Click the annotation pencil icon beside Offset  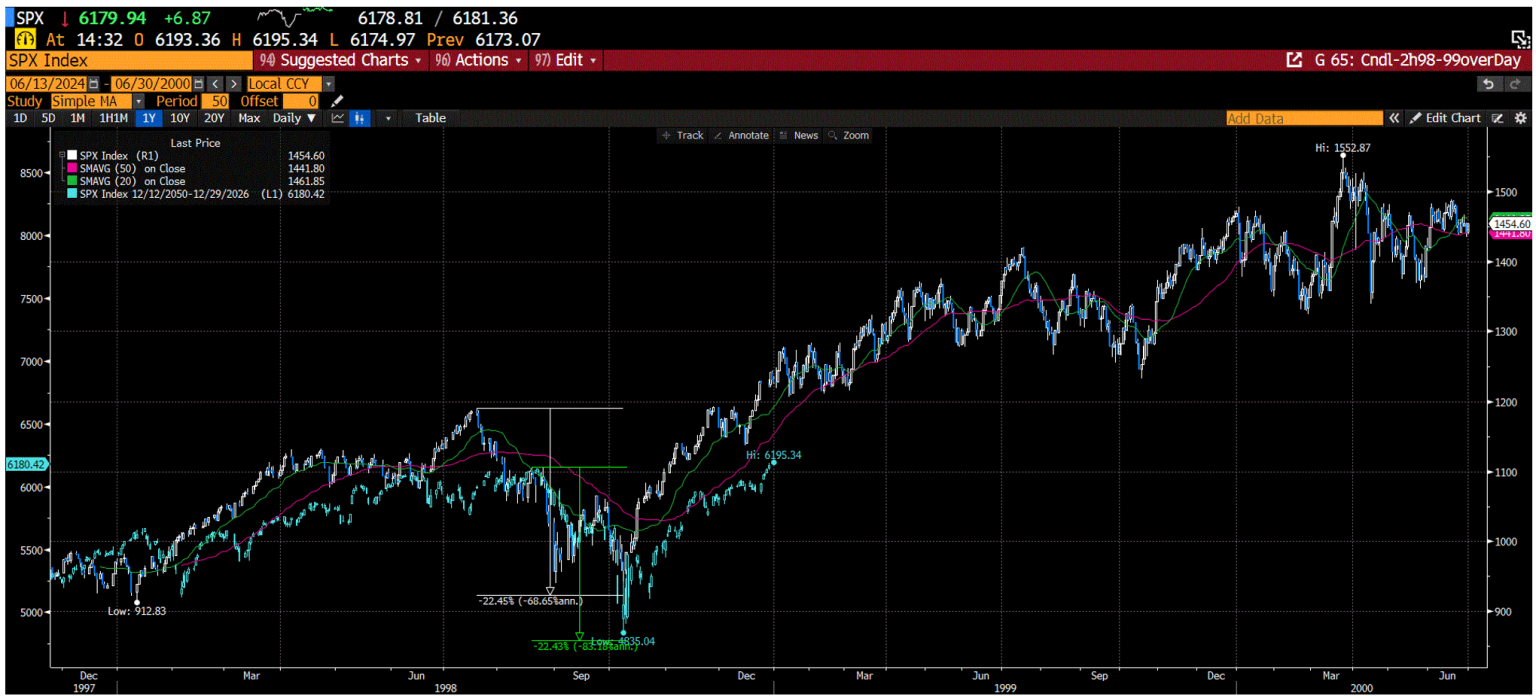pyautogui.click(x=336, y=100)
